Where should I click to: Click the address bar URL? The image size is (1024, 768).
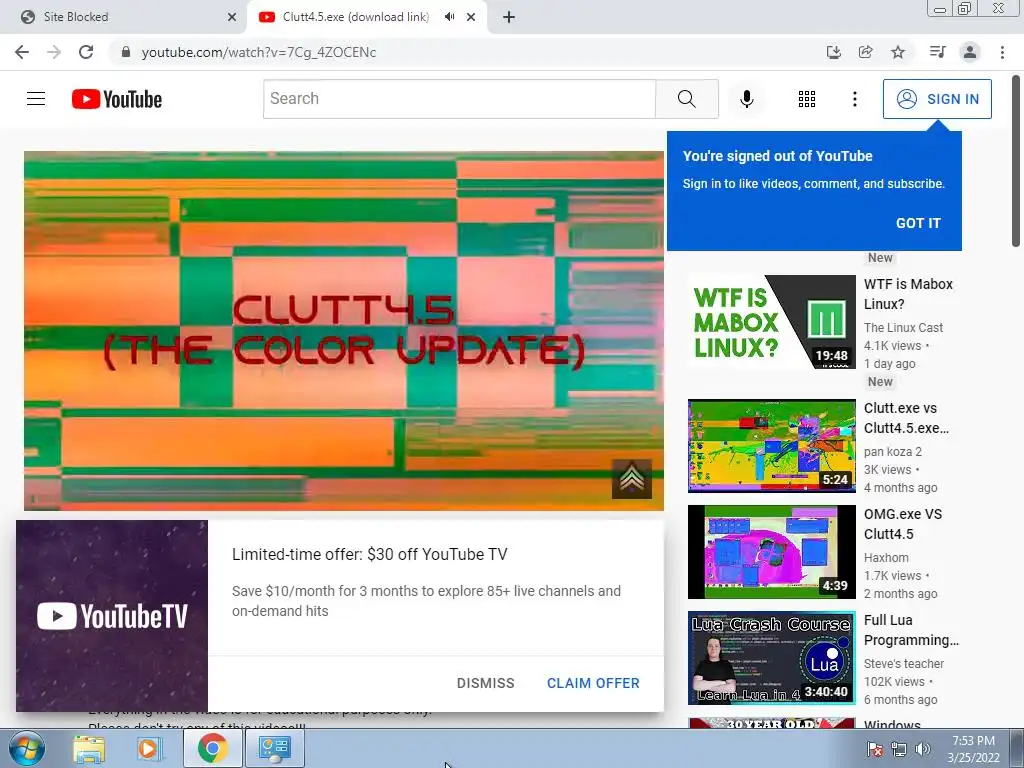point(259,52)
